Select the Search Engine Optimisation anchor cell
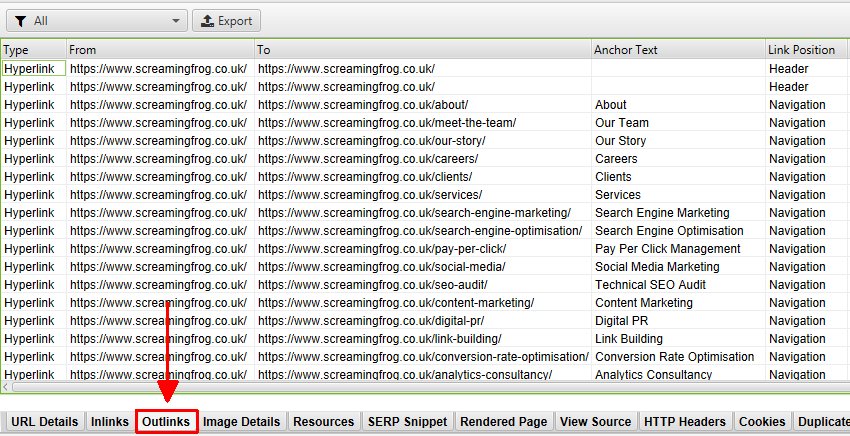The height and width of the screenshot is (436, 850). pos(678,230)
